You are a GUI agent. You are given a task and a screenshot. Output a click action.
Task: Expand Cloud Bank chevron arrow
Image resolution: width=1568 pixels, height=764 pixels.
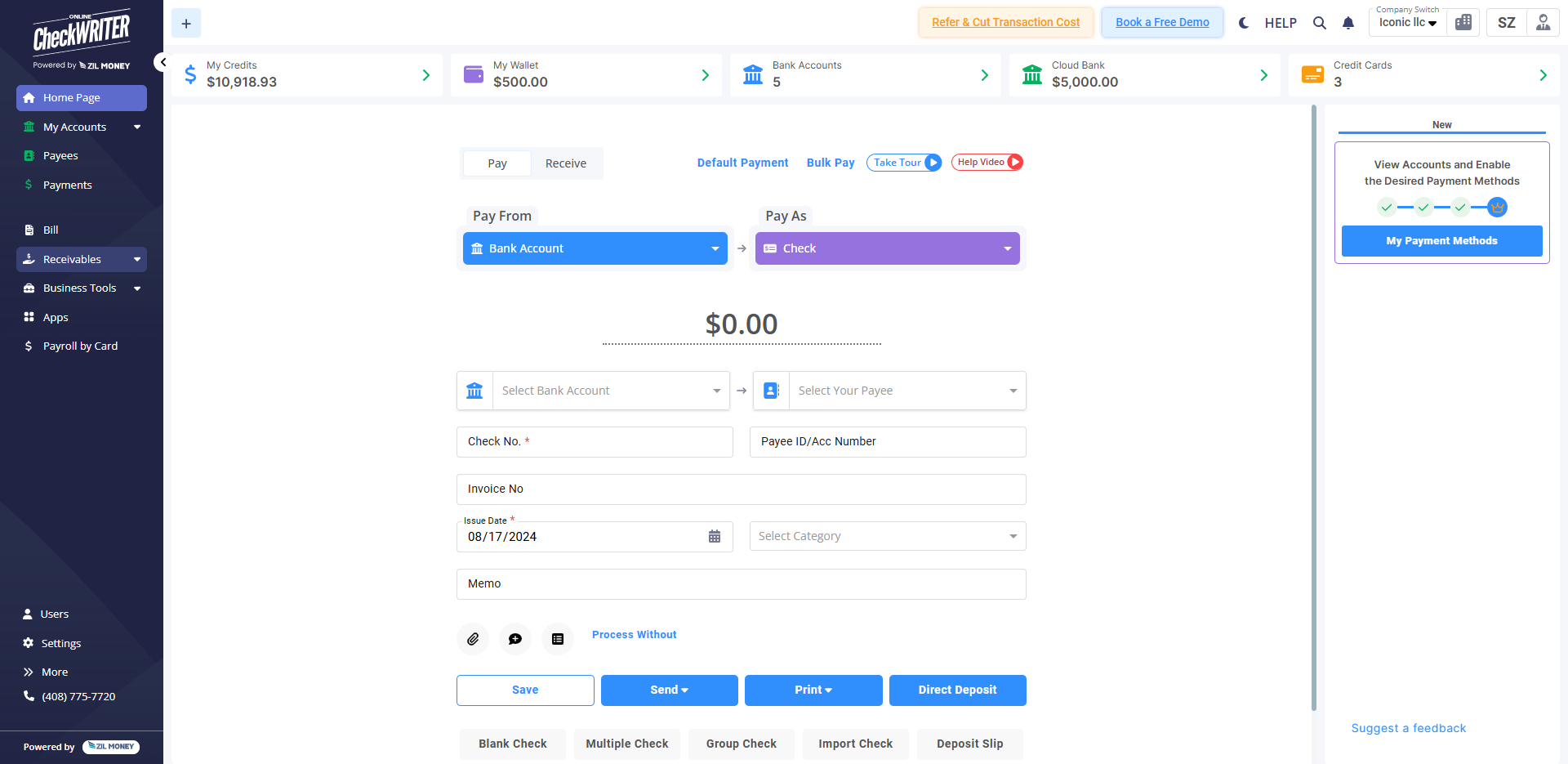1264,75
